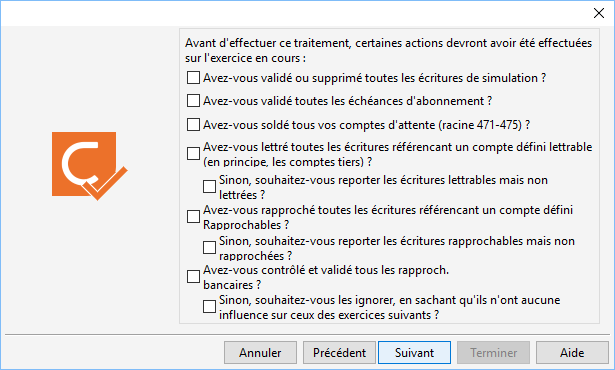Click the orange C checkmark logo
This screenshot has width=615, height=370.
pos(89,166)
